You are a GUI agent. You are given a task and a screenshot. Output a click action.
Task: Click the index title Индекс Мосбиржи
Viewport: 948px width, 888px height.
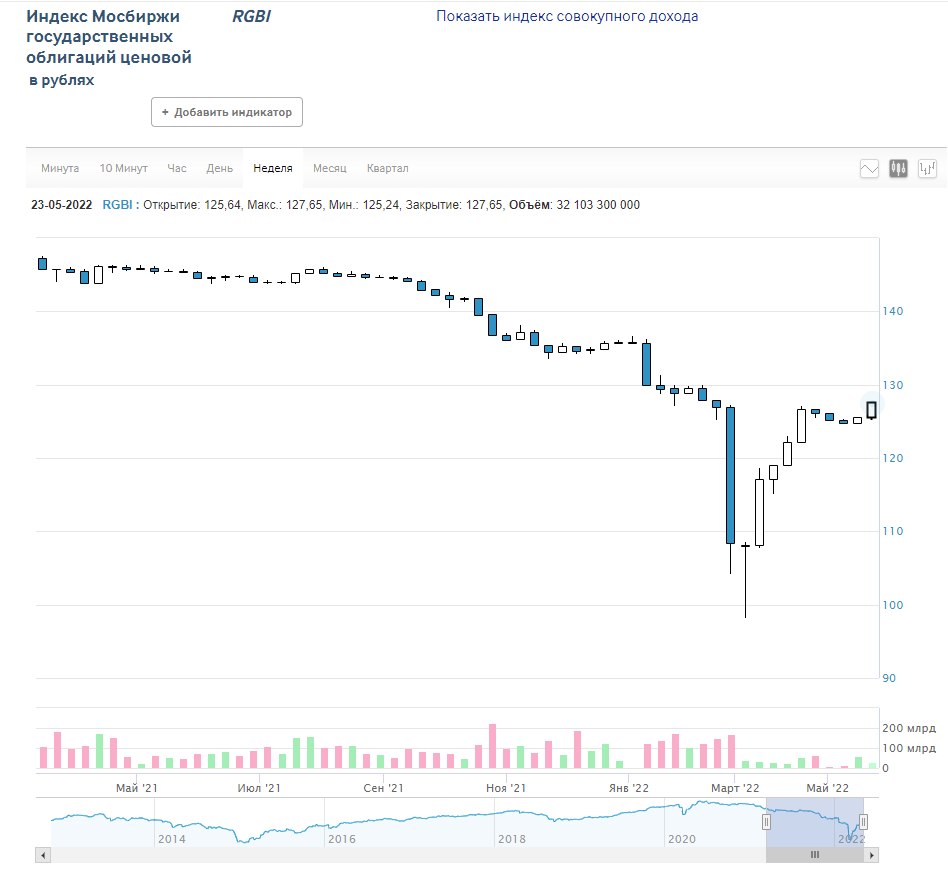pyautogui.click(x=103, y=16)
